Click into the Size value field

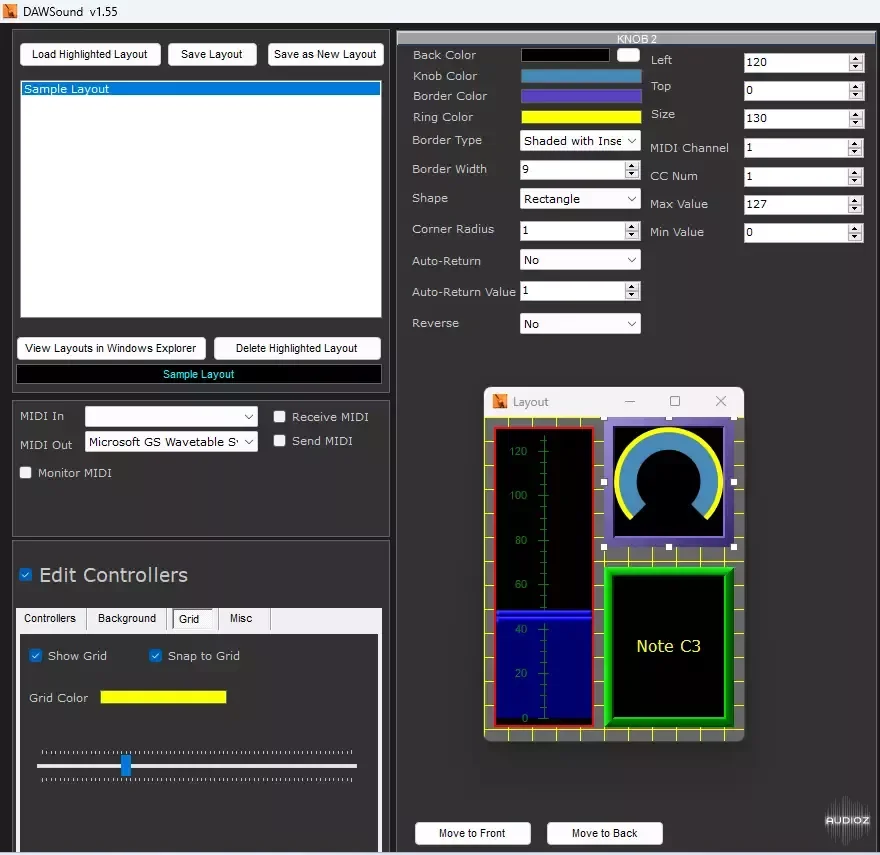pyautogui.click(x=796, y=118)
